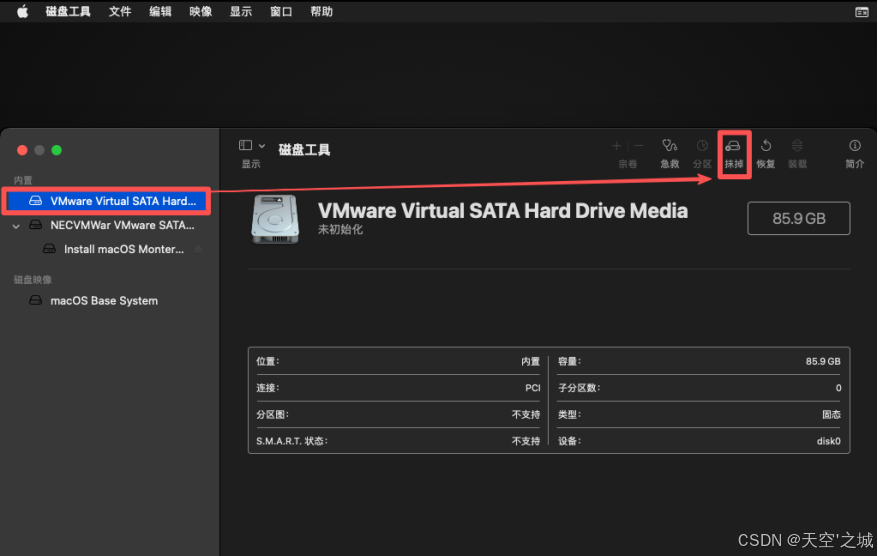The width and height of the screenshot is (878, 556).
Task: Click the sidebar view icon in toolbar
Action: (x=245, y=146)
